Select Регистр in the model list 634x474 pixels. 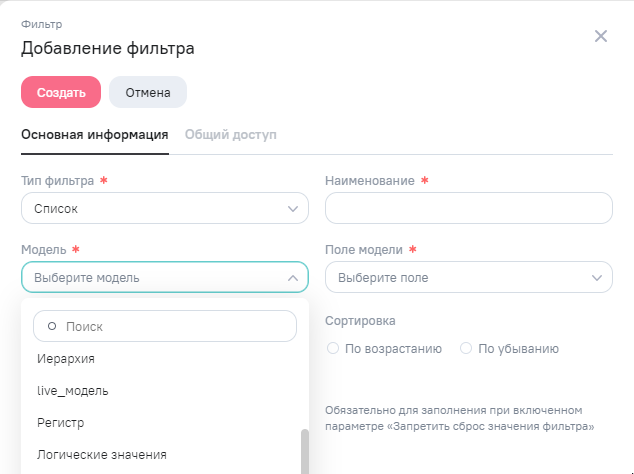61,423
